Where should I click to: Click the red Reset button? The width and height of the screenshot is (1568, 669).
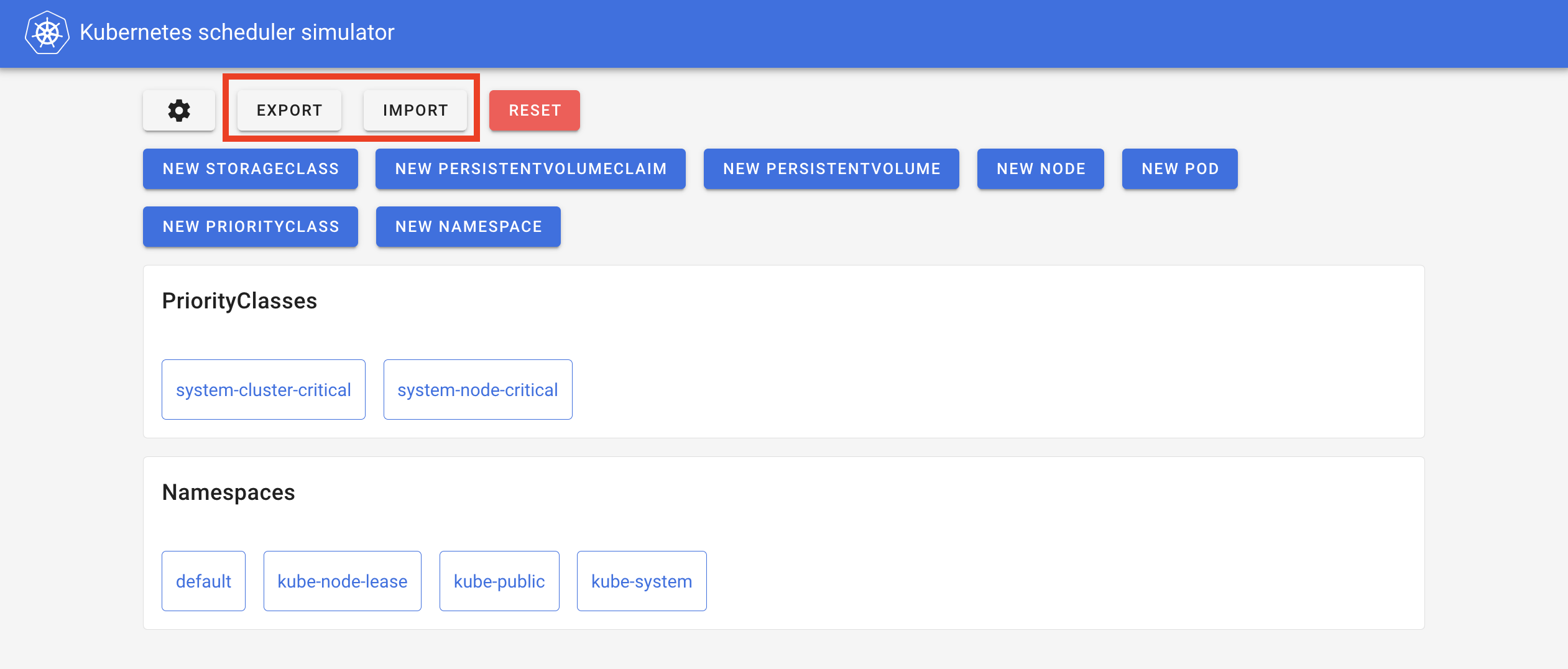(535, 111)
